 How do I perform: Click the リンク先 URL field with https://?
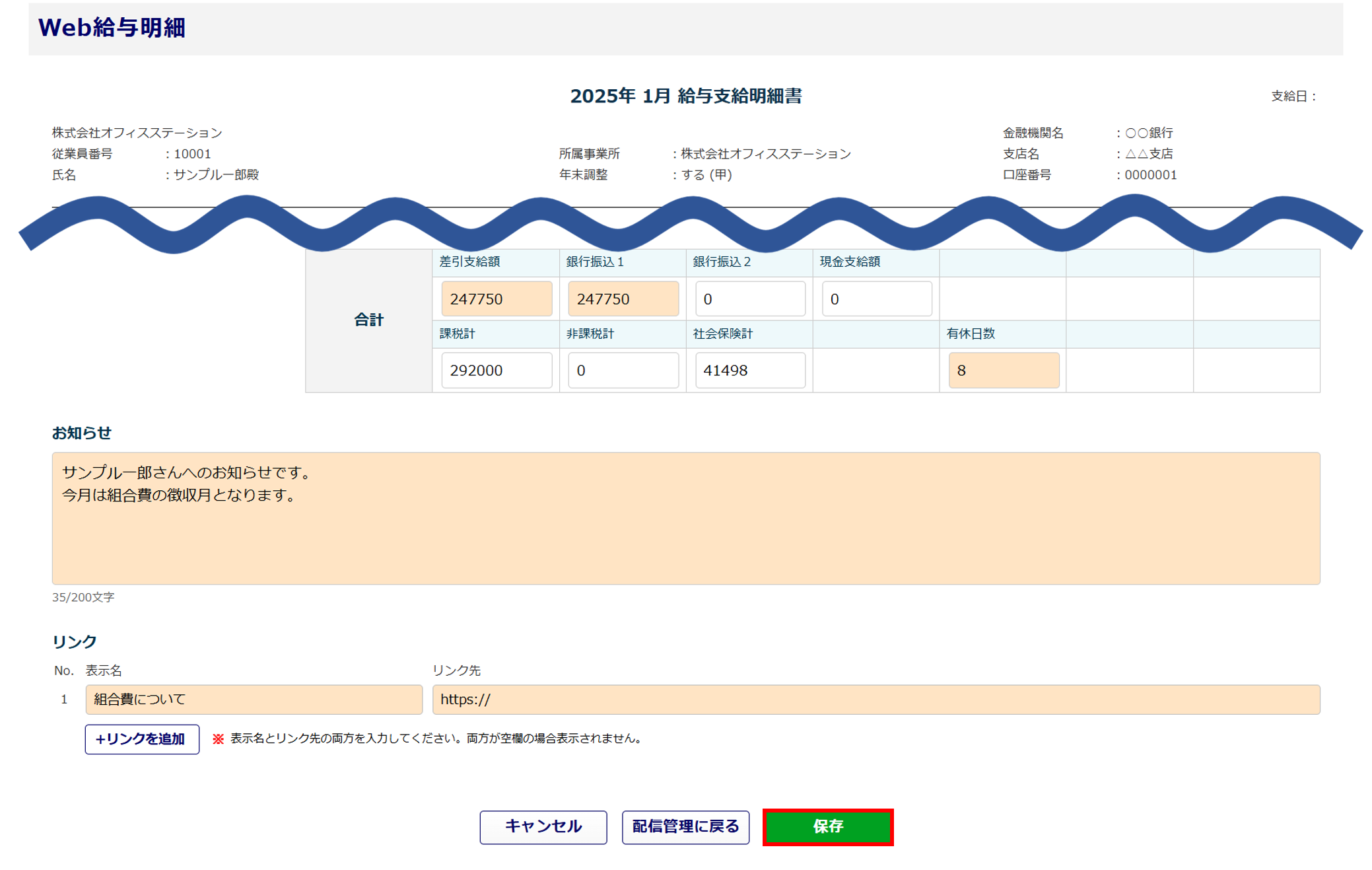875,699
